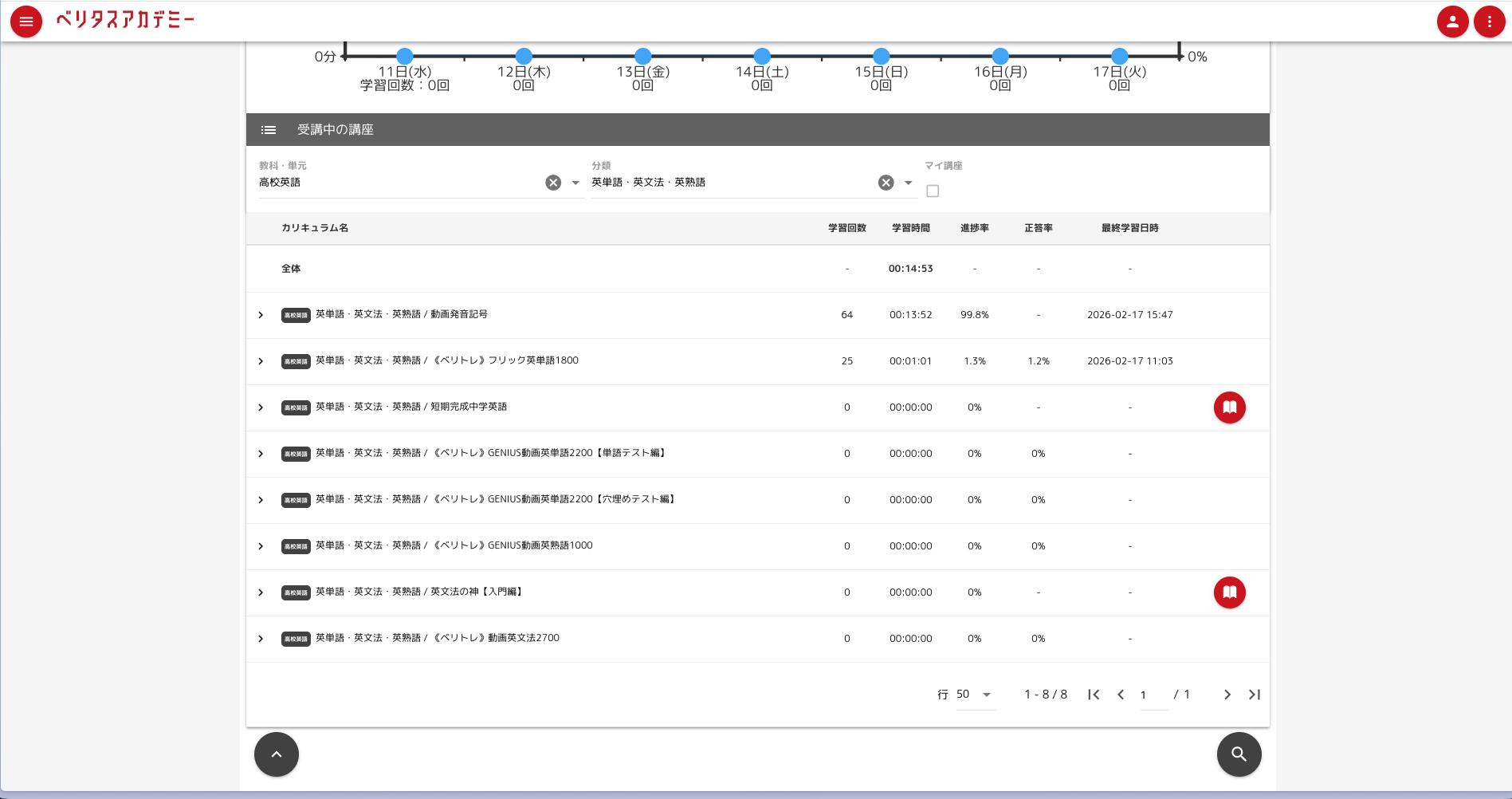Clear the 高校英語 filter with the x icon
The height and width of the screenshot is (799, 1512).
[x=553, y=182]
